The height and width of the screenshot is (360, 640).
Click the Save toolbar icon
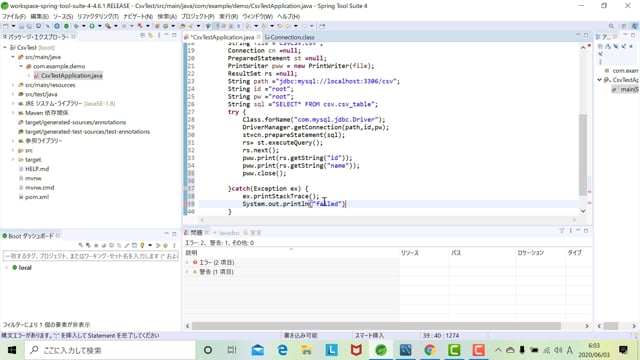[21, 26]
